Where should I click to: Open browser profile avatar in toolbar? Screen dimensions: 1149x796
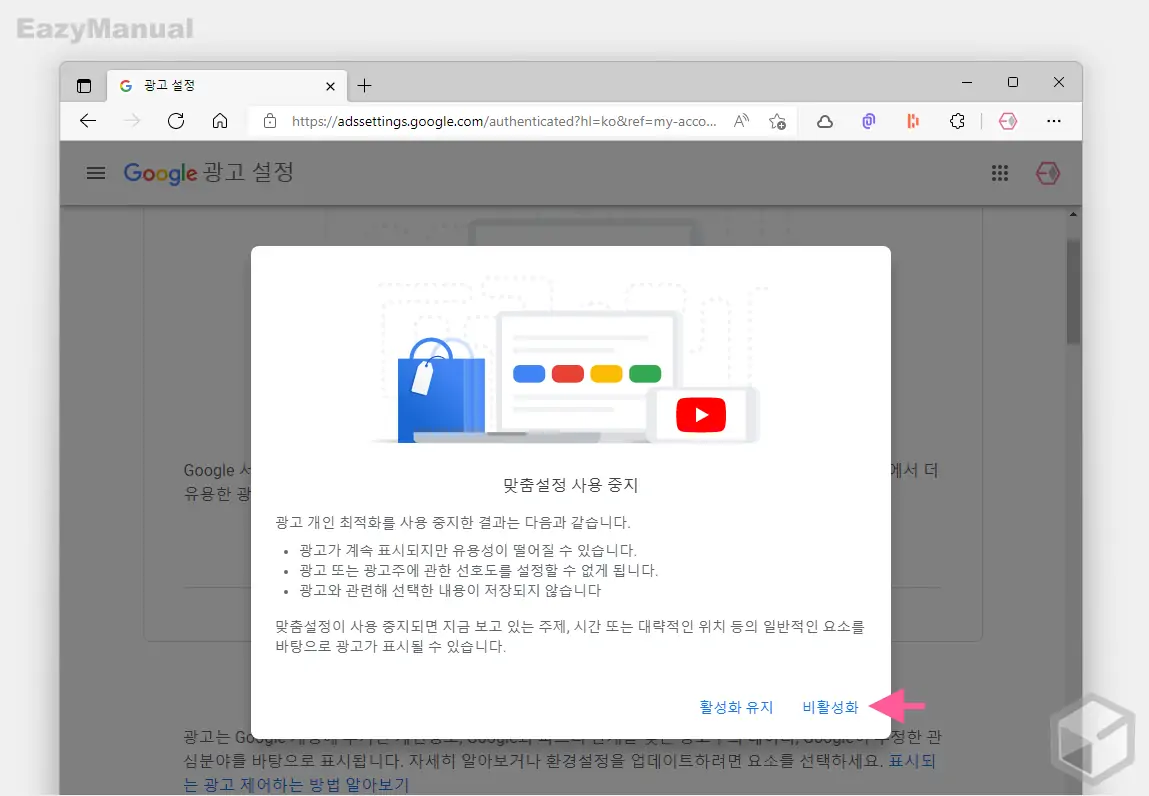pos(1008,121)
